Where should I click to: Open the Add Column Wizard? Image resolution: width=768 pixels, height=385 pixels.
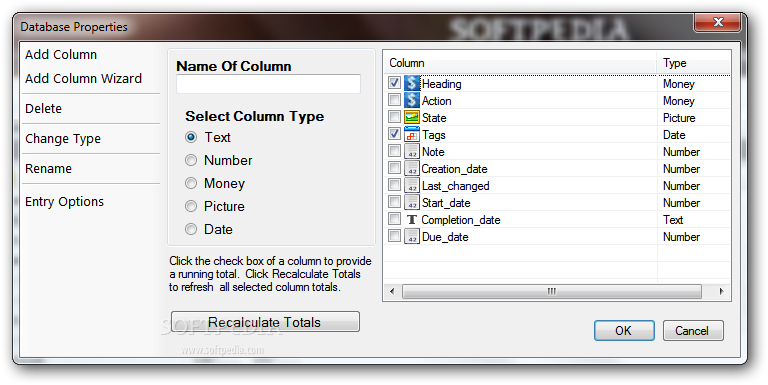point(84,78)
